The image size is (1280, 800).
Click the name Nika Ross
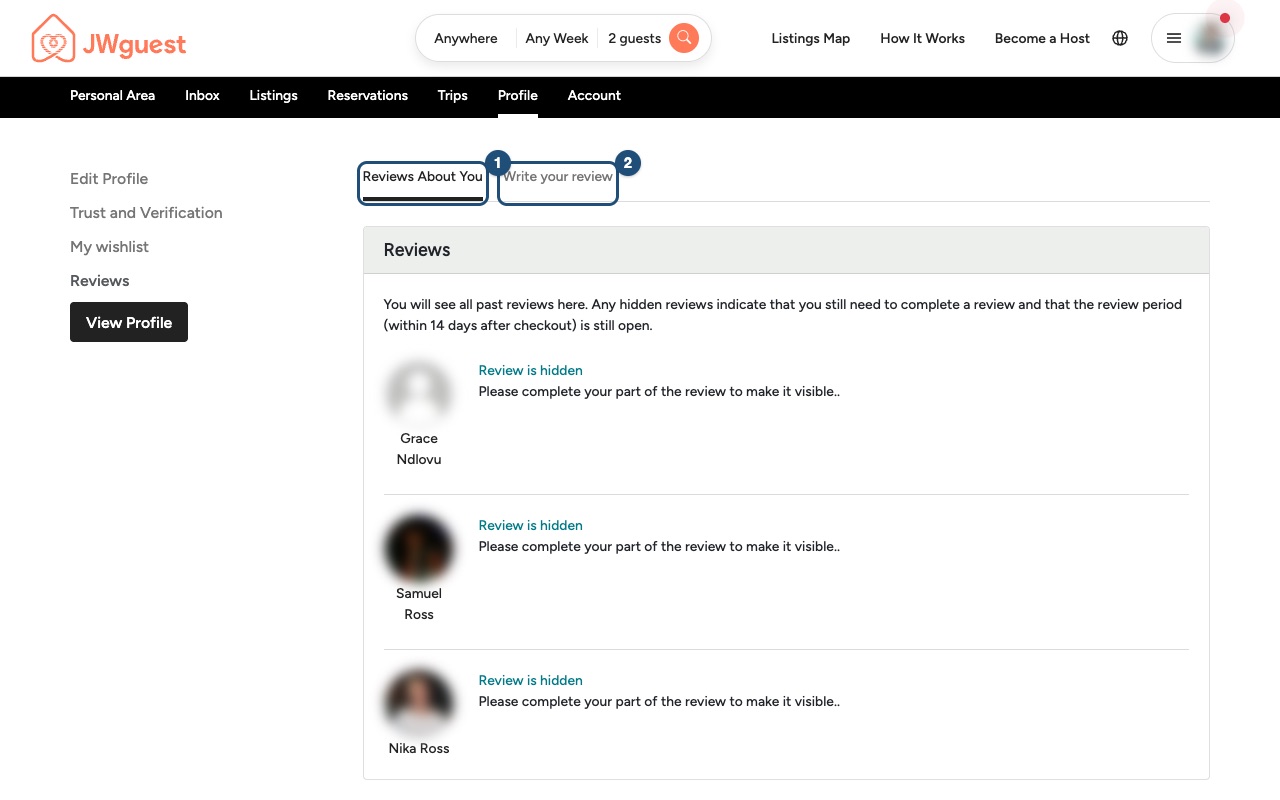tap(419, 748)
